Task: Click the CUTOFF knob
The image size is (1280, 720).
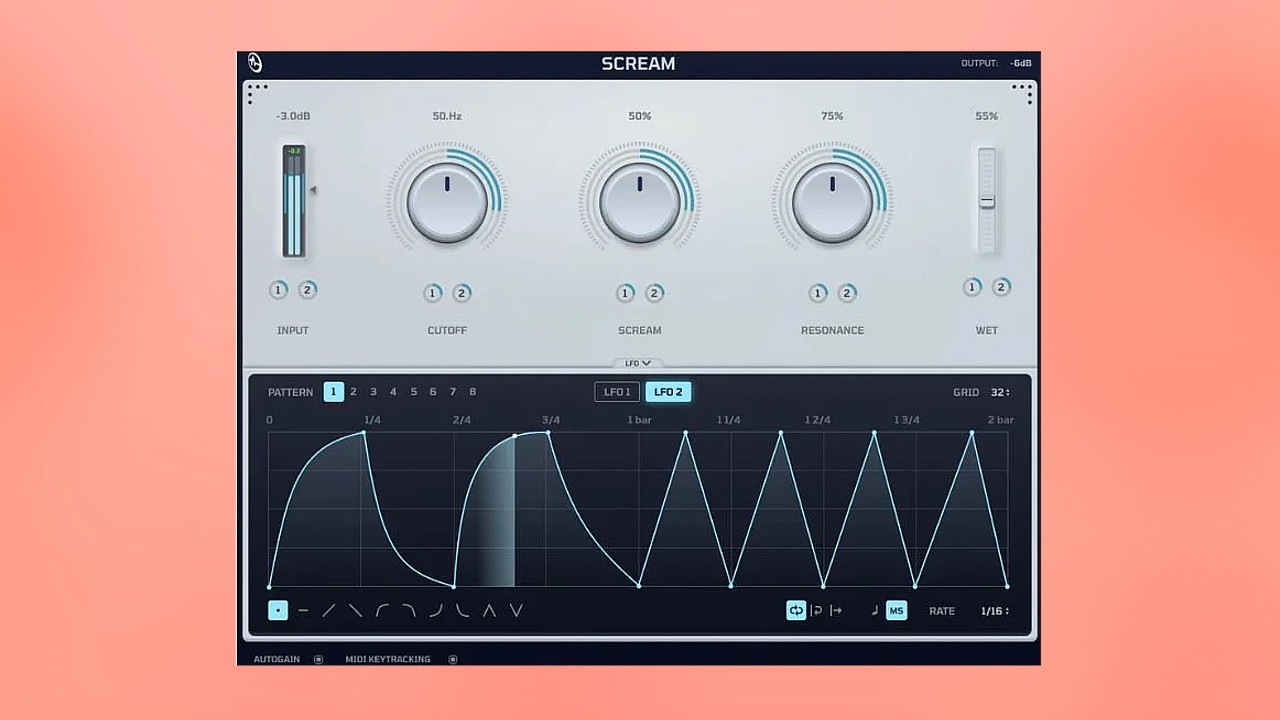Action: 447,201
